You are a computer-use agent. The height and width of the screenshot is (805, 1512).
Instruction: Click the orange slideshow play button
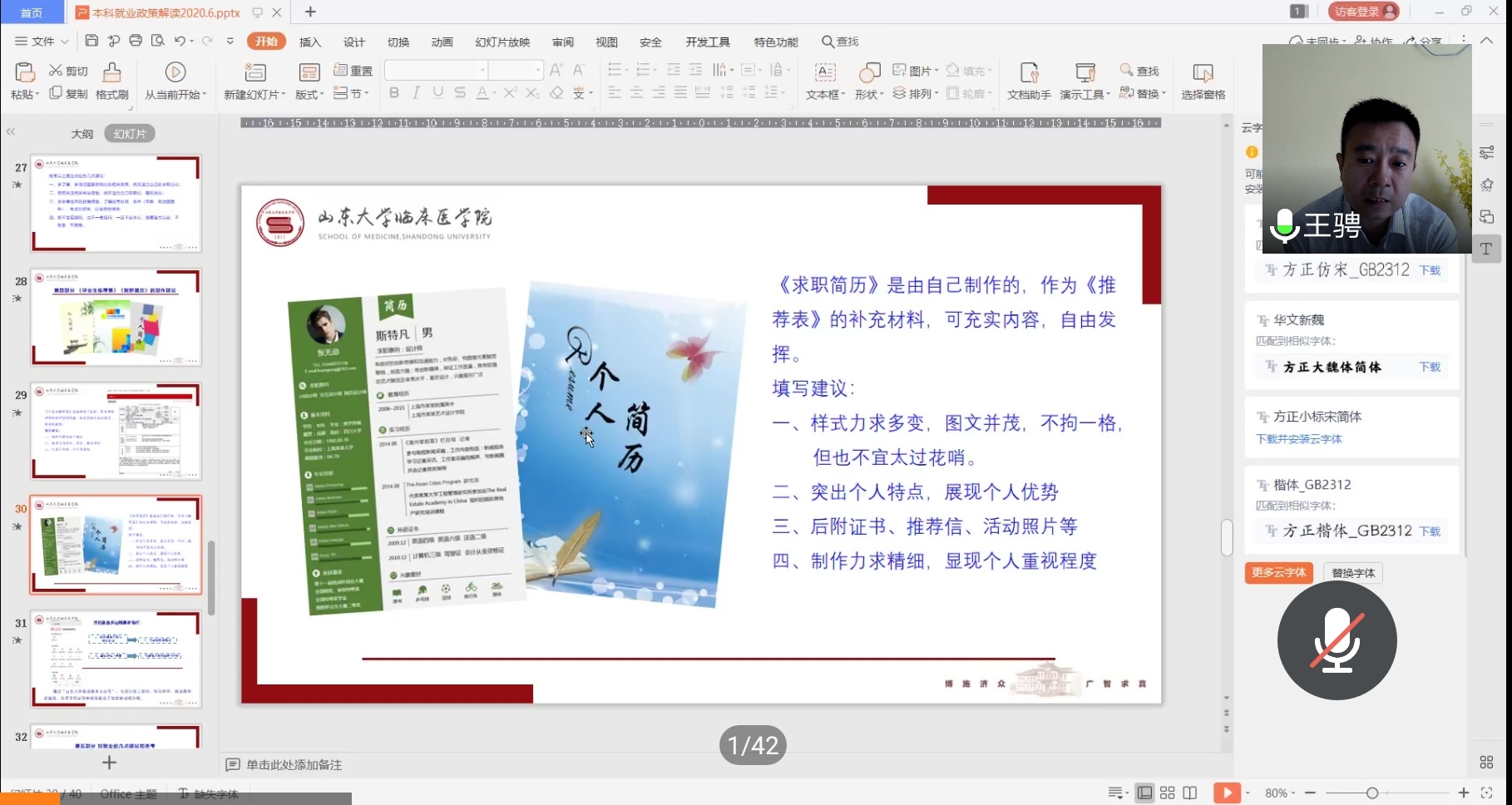coord(1227,793)
